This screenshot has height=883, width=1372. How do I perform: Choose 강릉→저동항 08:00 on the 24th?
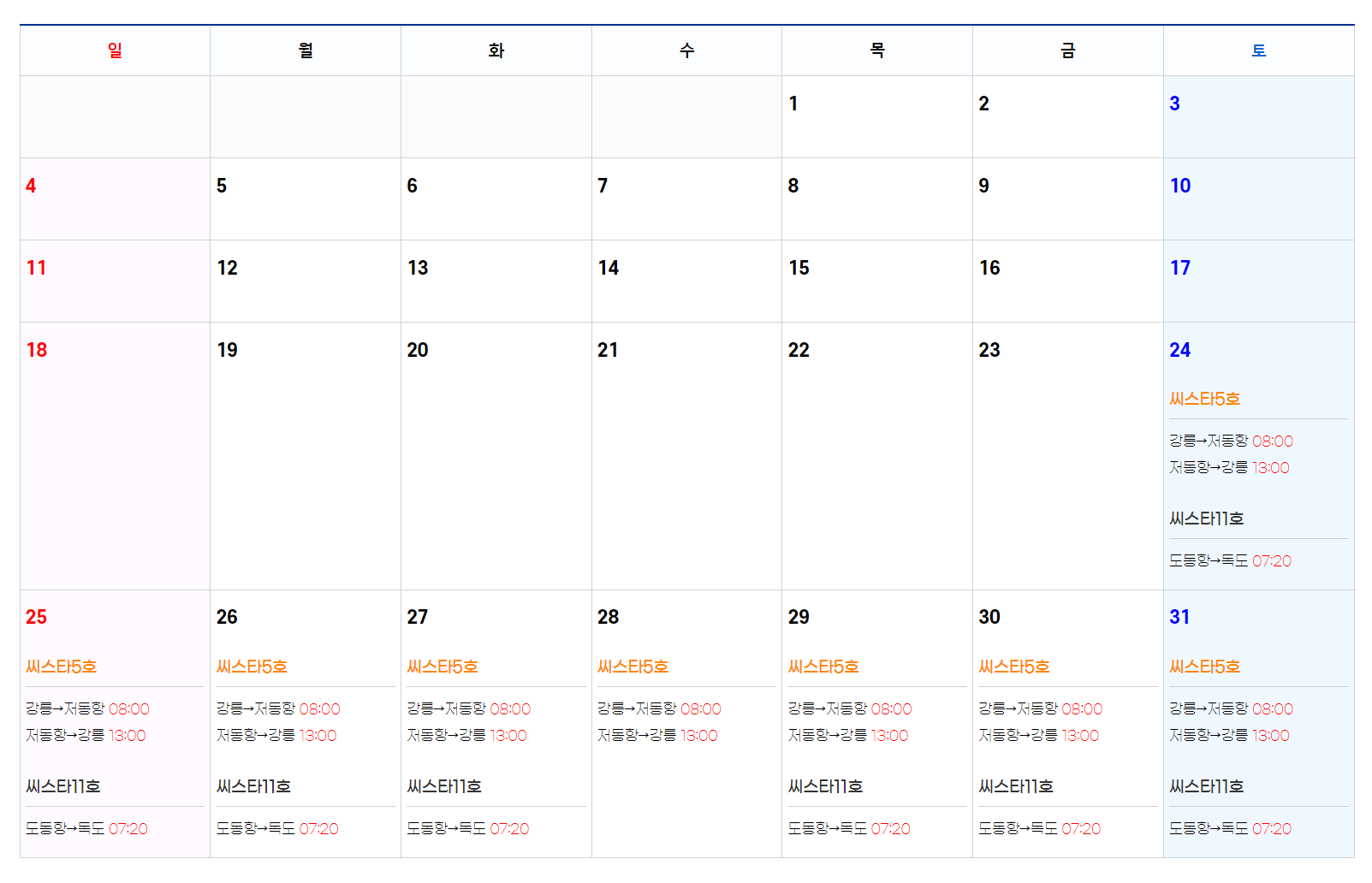pyautogui.click(x=1231, y=441)
